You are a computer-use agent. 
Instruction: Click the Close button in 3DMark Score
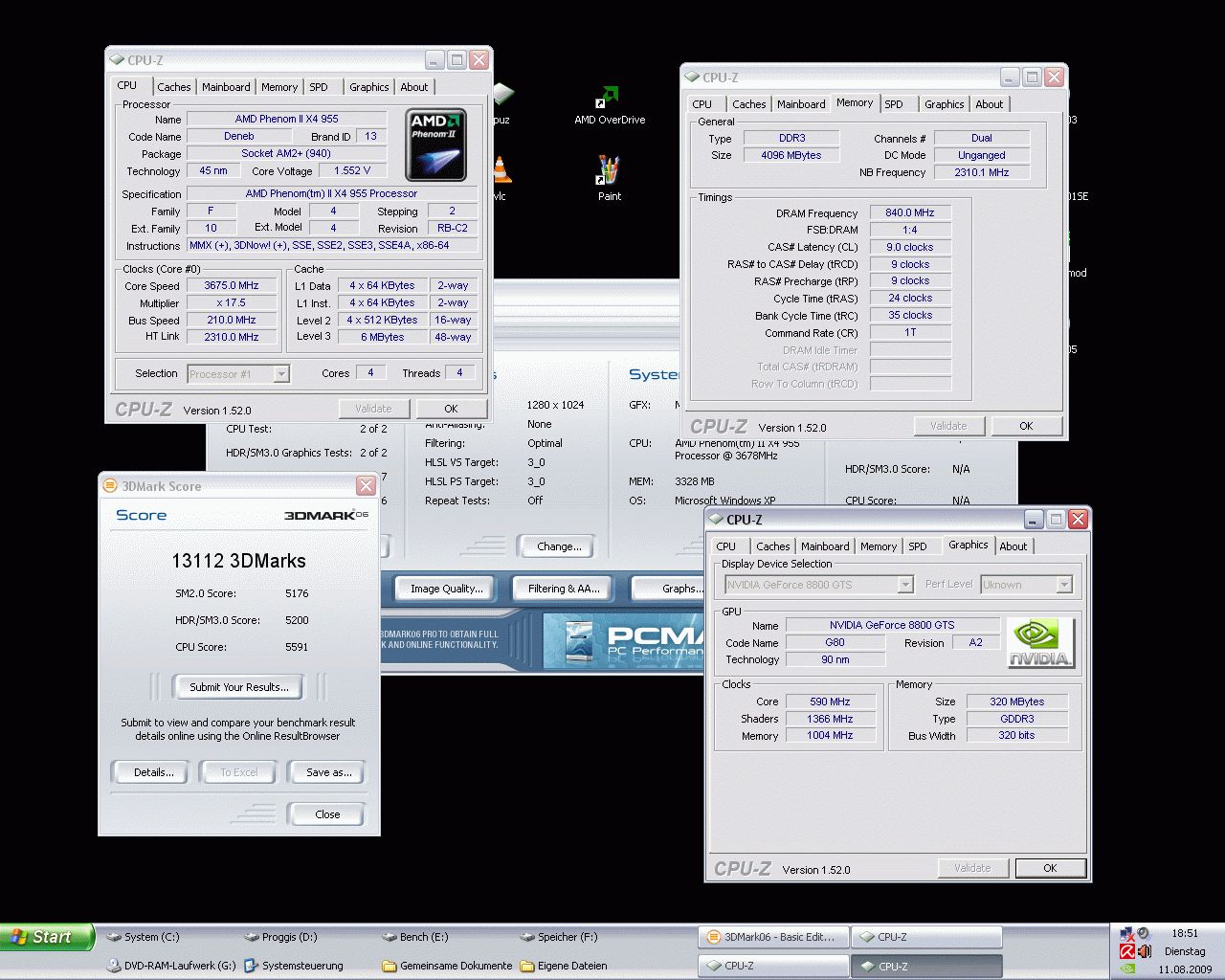click(x=327, y=814)
